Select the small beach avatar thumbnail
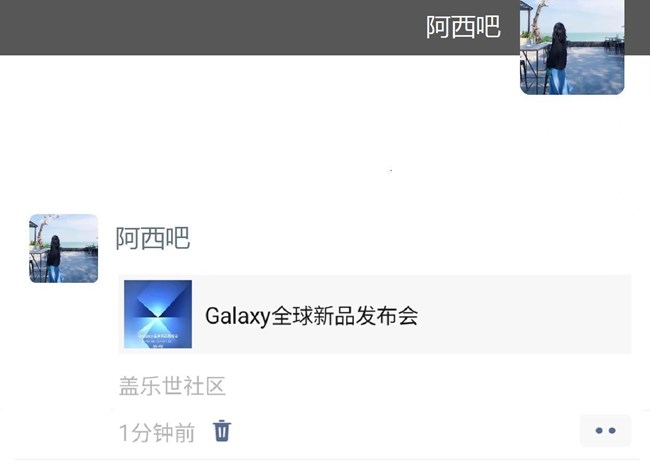This screenshot has width=650, height=466. [x=63, y=248]
